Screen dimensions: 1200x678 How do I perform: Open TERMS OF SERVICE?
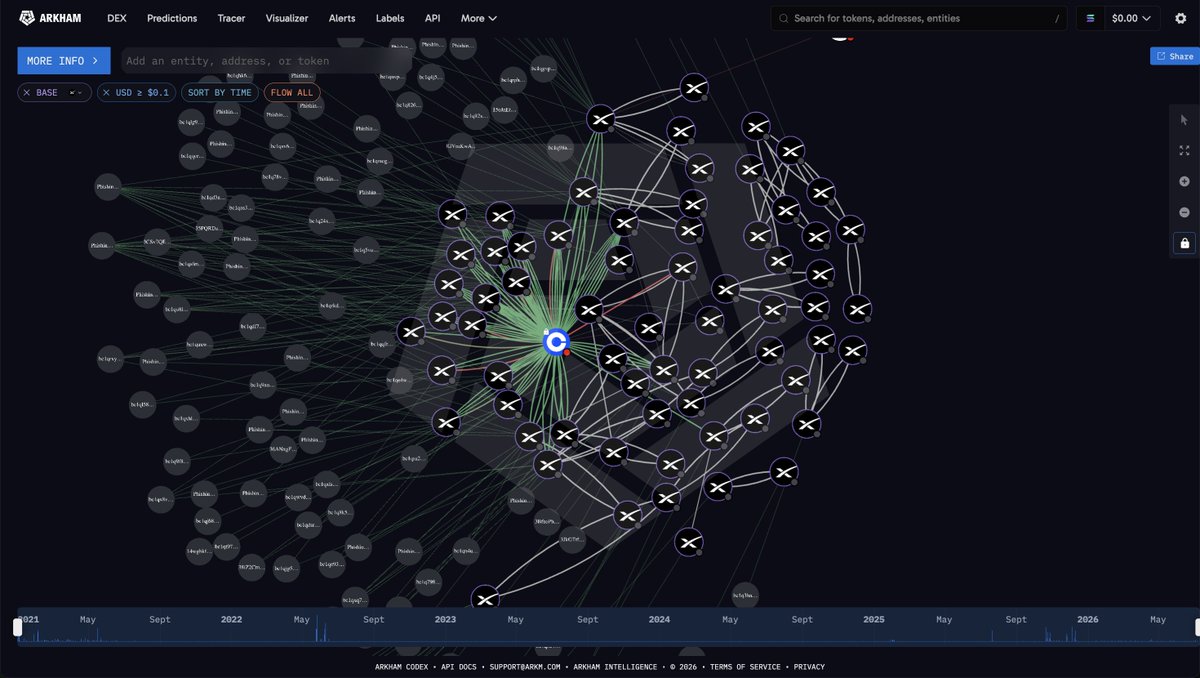click(747, 667)
